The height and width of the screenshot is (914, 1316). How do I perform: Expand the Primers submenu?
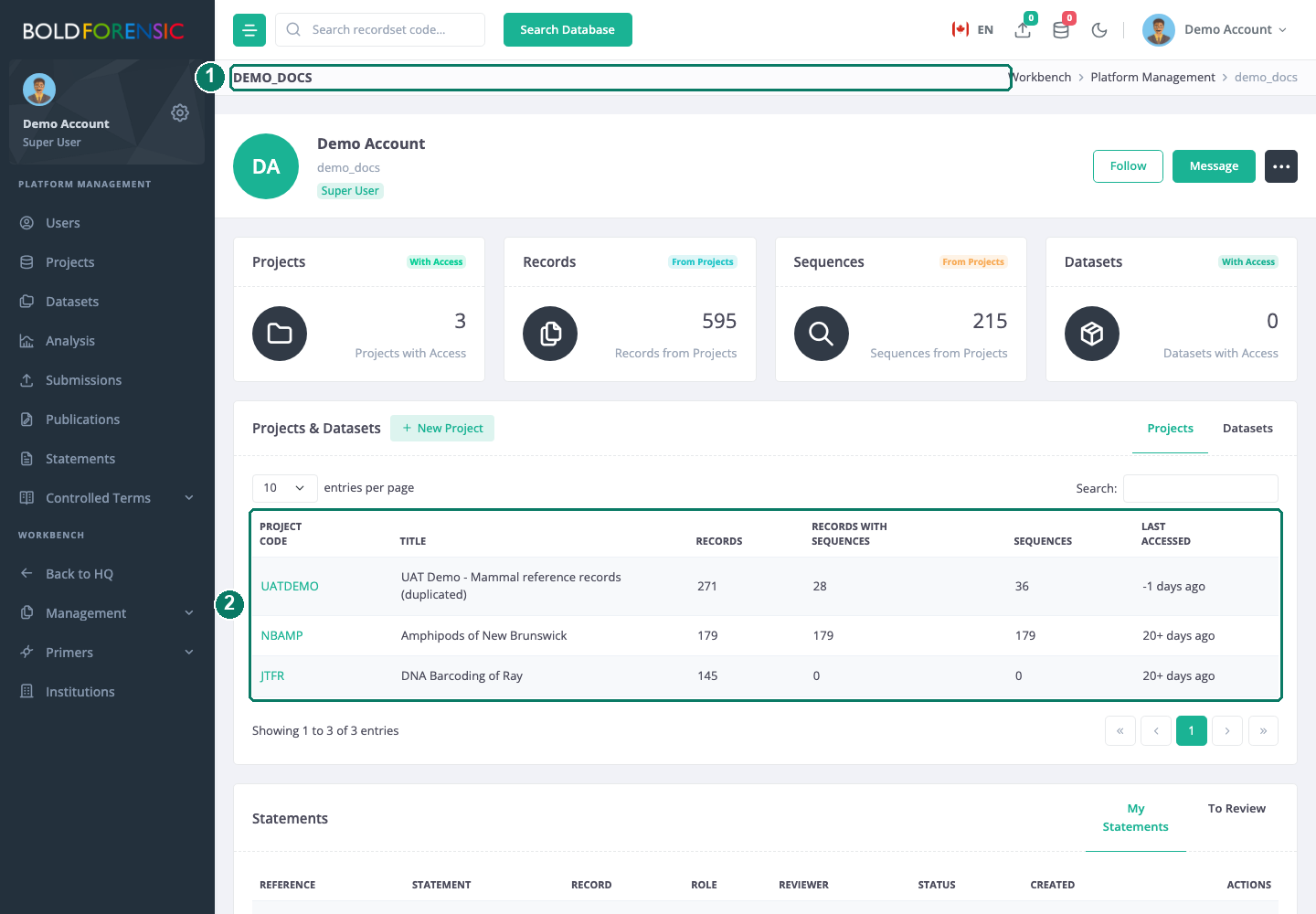pos(107,653)
